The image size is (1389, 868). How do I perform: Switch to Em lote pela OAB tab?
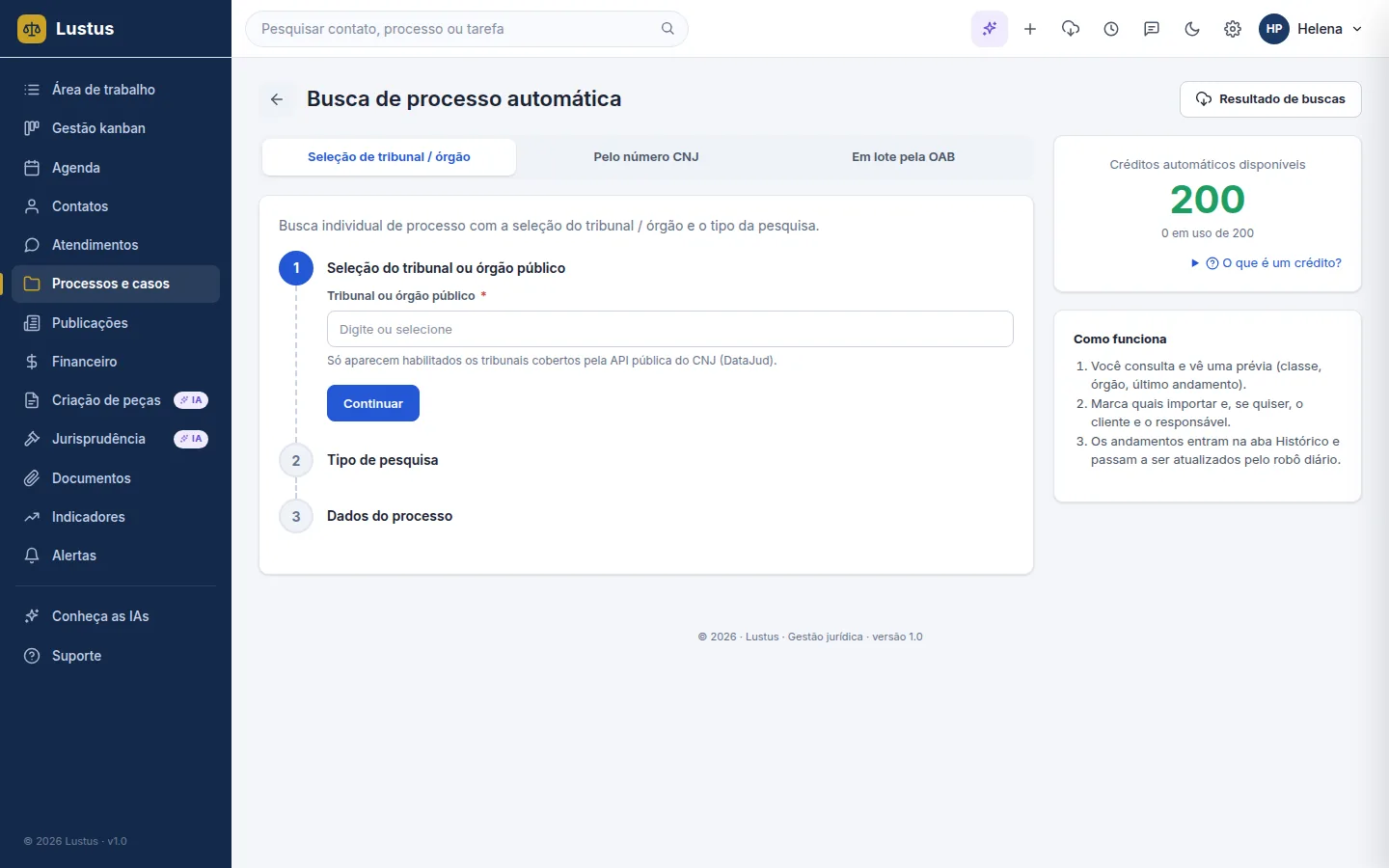coord(903,157)
